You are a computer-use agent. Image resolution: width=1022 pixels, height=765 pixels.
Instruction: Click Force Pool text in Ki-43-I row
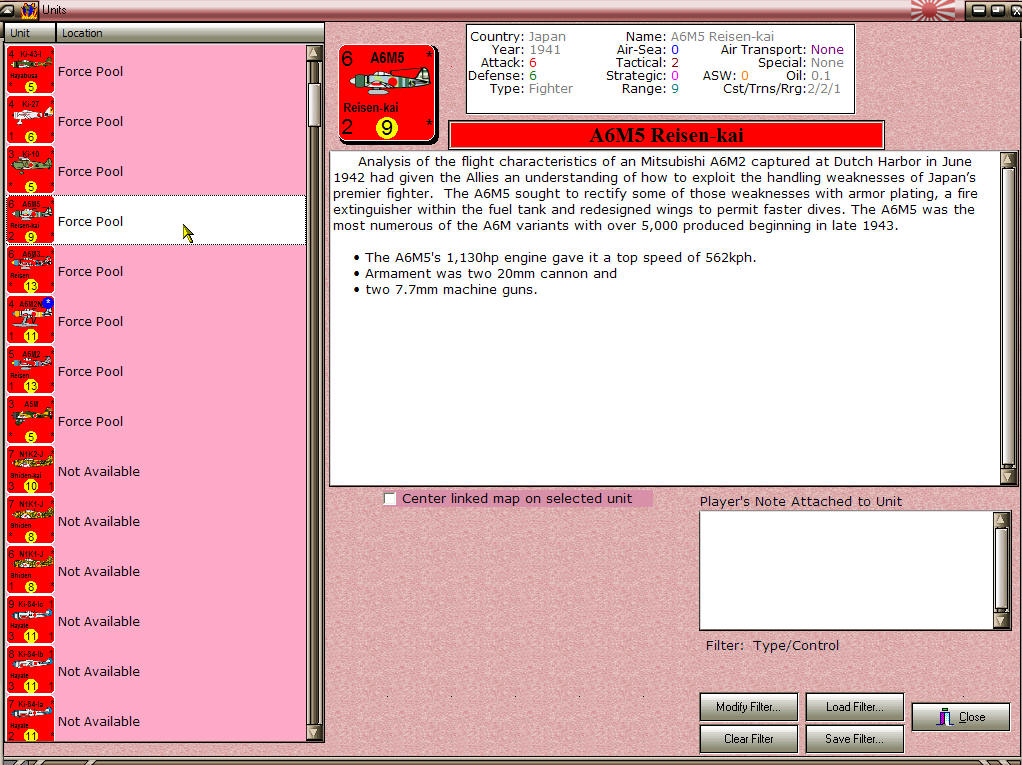[x=91, y=72]
